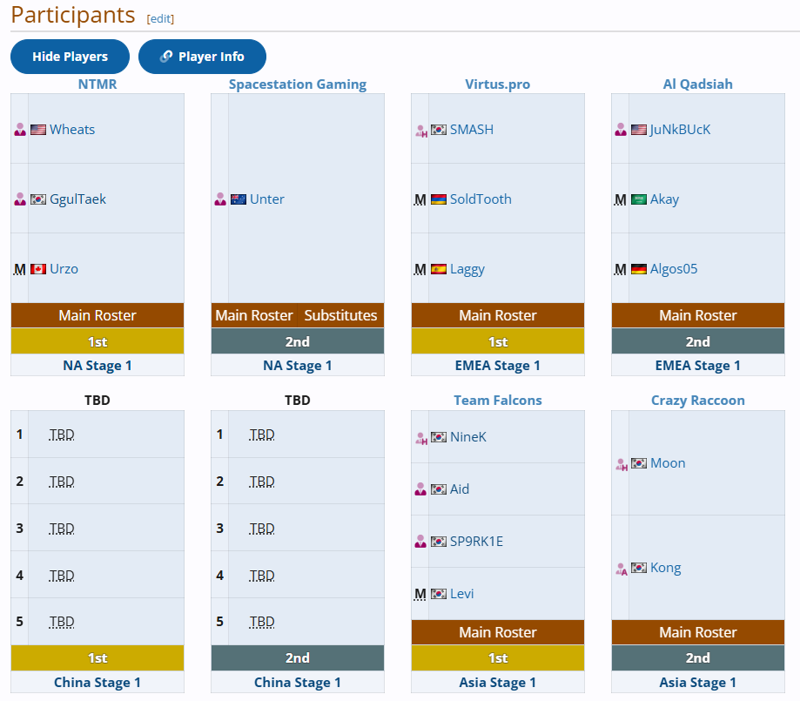Switch to Spacestation Gaming's Substitutes tab
The height and width of the screenshot is (701, 800).
click(341, 315)
